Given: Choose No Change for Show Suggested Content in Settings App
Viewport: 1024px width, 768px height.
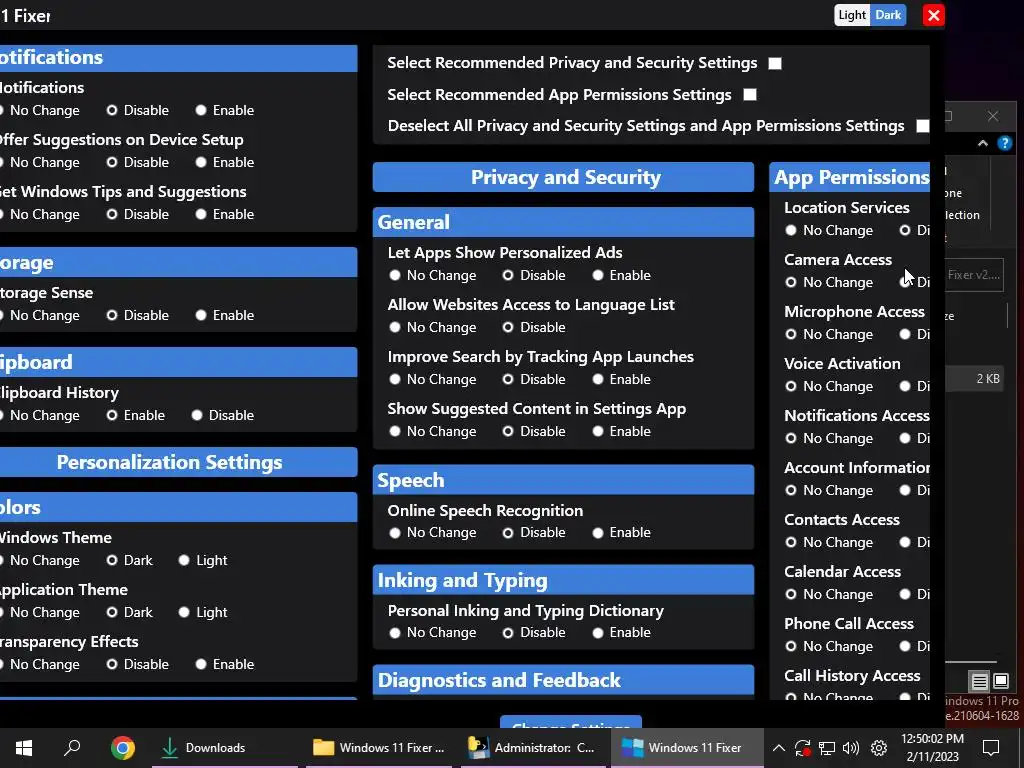Looking at the screenshot, I should click(394, 431).
